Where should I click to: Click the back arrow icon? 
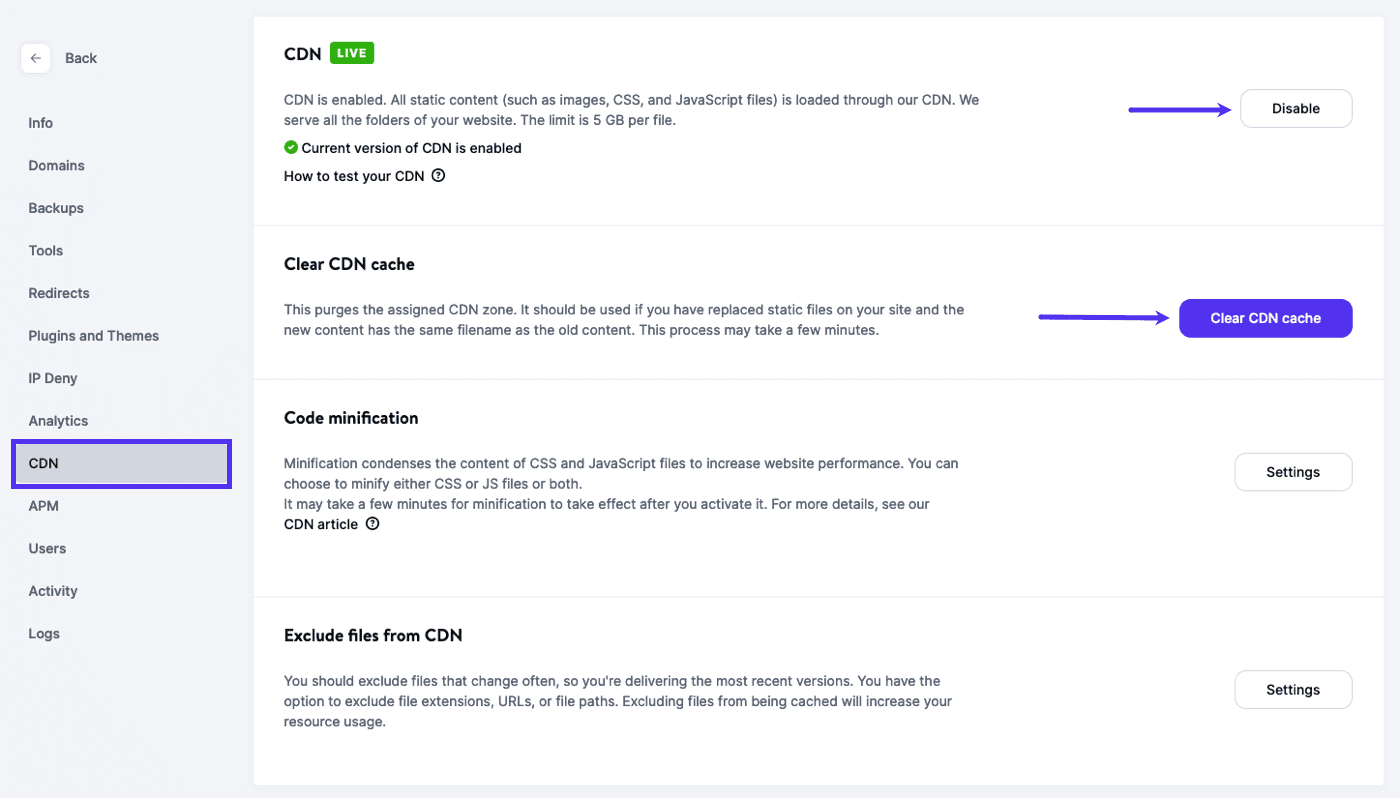[x=36, y=58]
